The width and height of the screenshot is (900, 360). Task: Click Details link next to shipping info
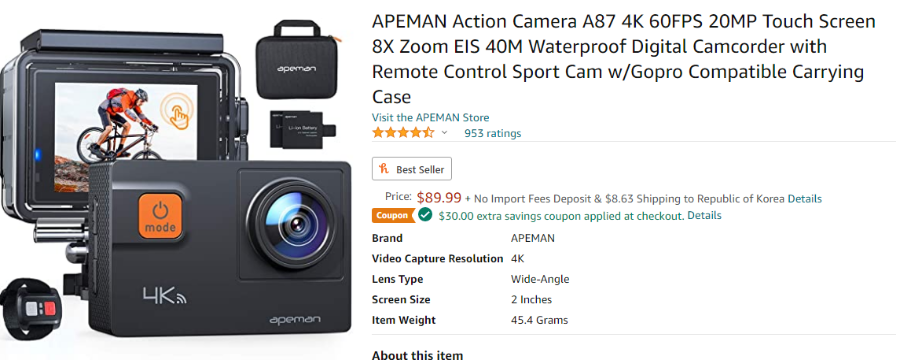click(x=805, y=199)
